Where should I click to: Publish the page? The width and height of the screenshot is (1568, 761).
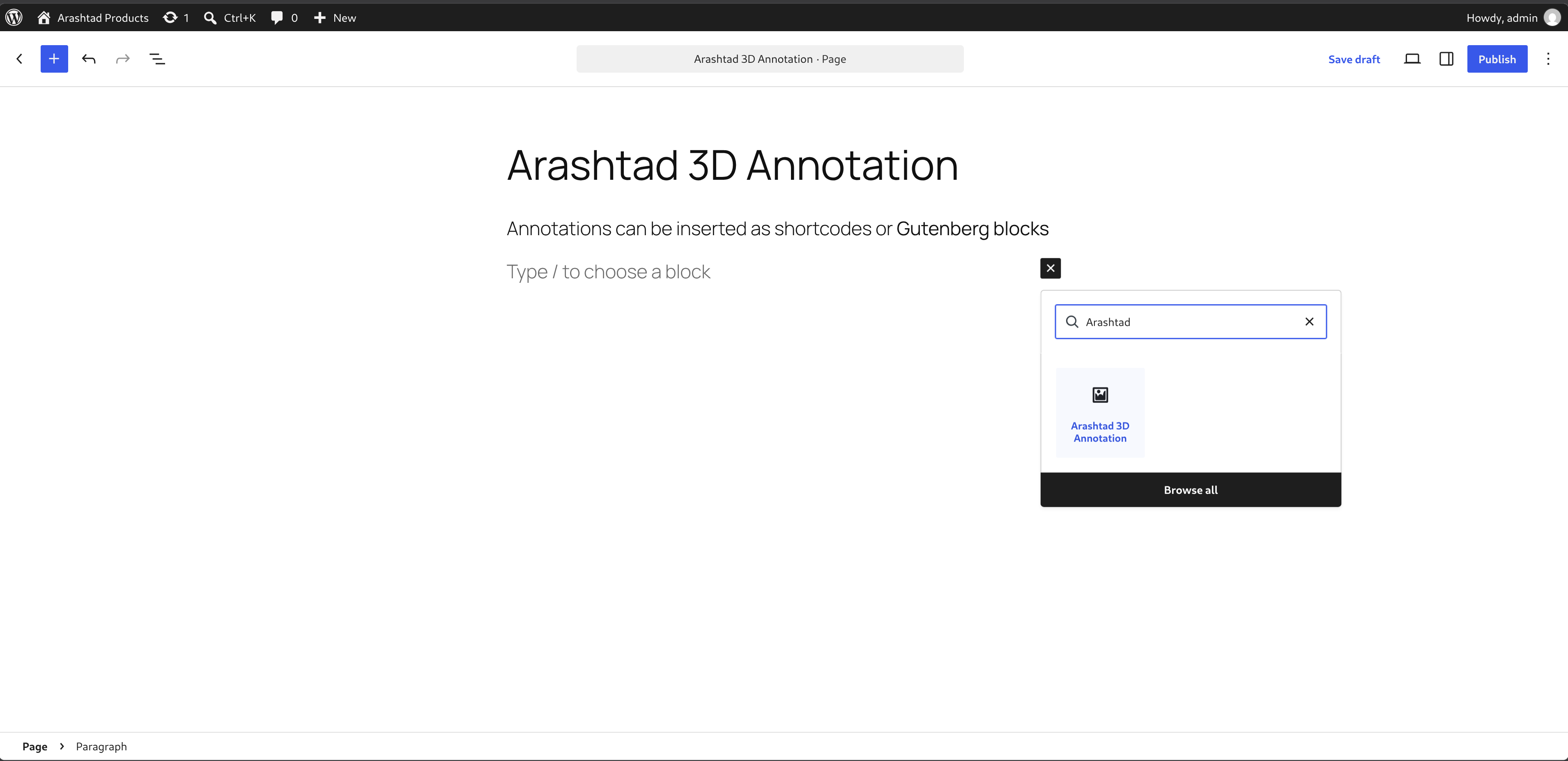point(1497,59)
